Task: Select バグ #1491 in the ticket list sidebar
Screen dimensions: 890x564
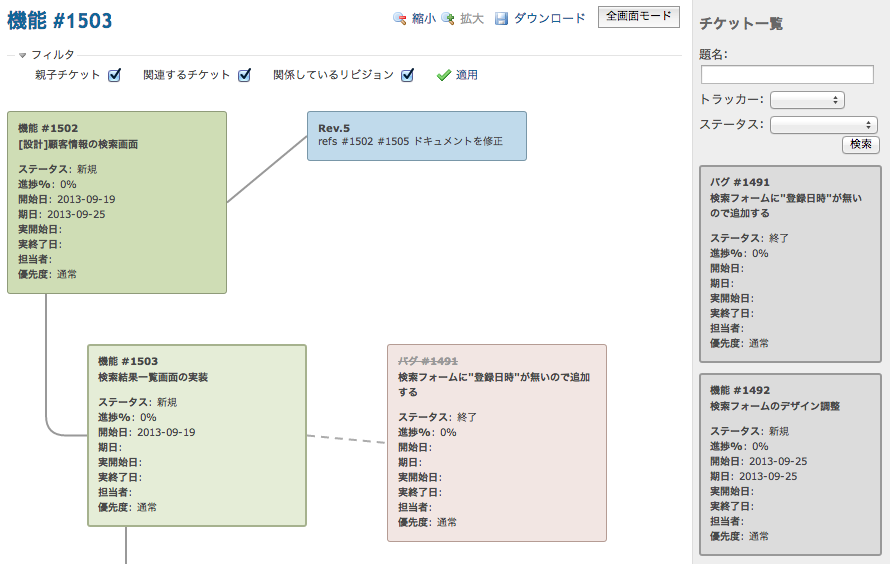Action: tap(790, 264)
